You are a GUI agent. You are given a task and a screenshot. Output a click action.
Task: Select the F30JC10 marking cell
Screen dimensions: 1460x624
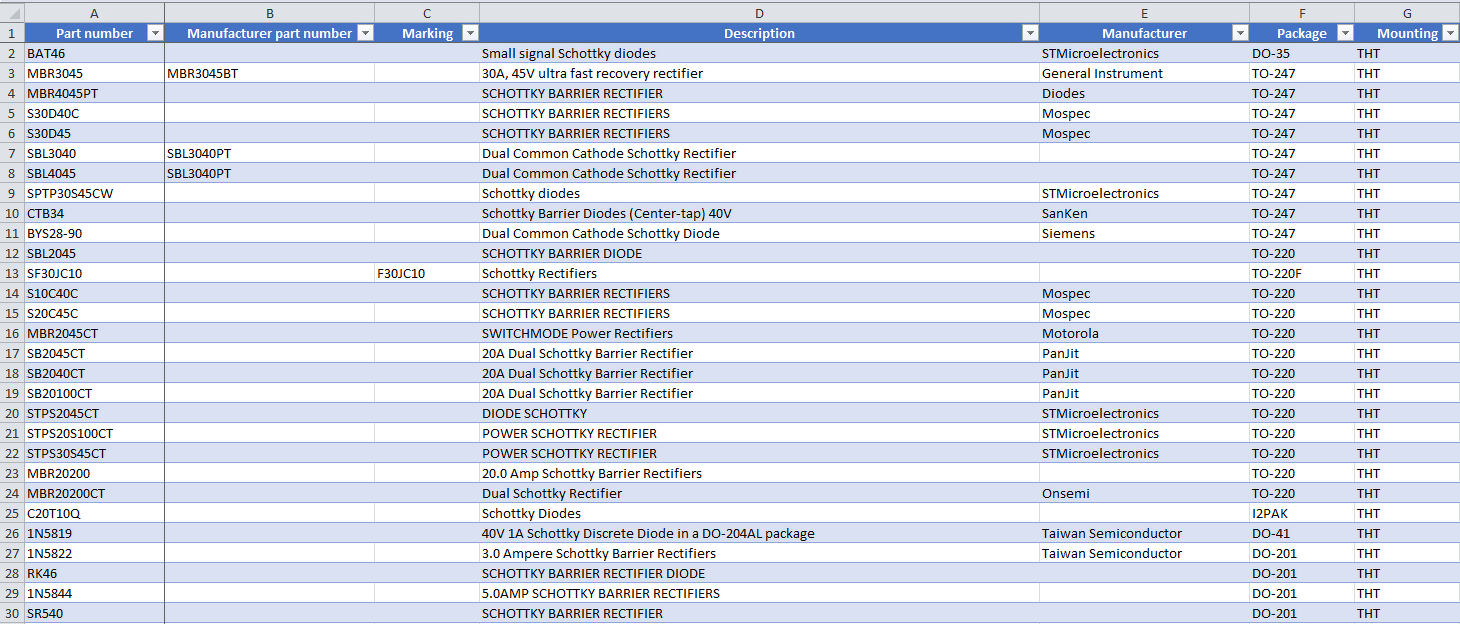[427, 273]
